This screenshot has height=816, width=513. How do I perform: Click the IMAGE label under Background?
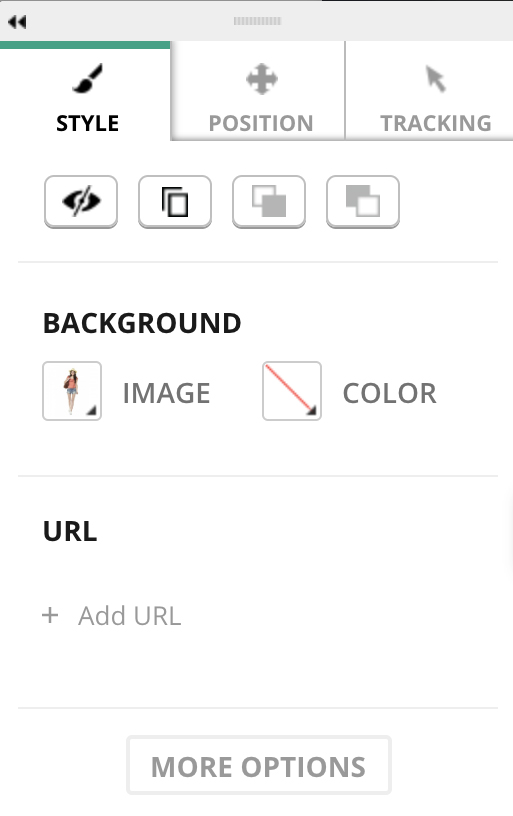pyautogui.click(x=166, y=393)
